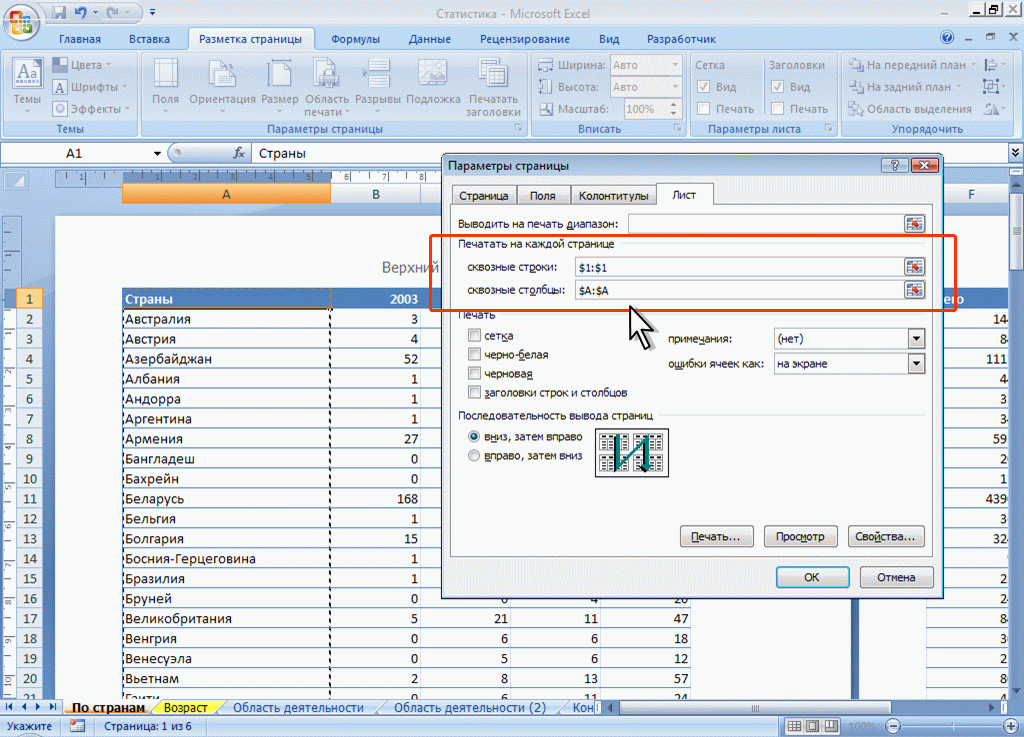
Task: Click range picker icon for сквозные строки
Action: (914, 266)
